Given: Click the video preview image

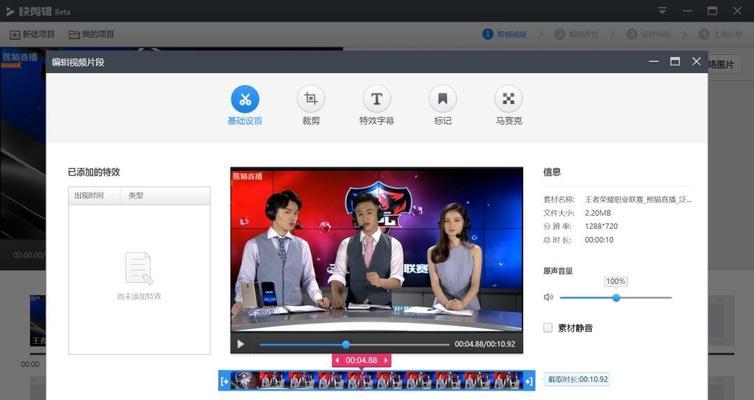Looking at the screenshot, I should click(377, 249).
